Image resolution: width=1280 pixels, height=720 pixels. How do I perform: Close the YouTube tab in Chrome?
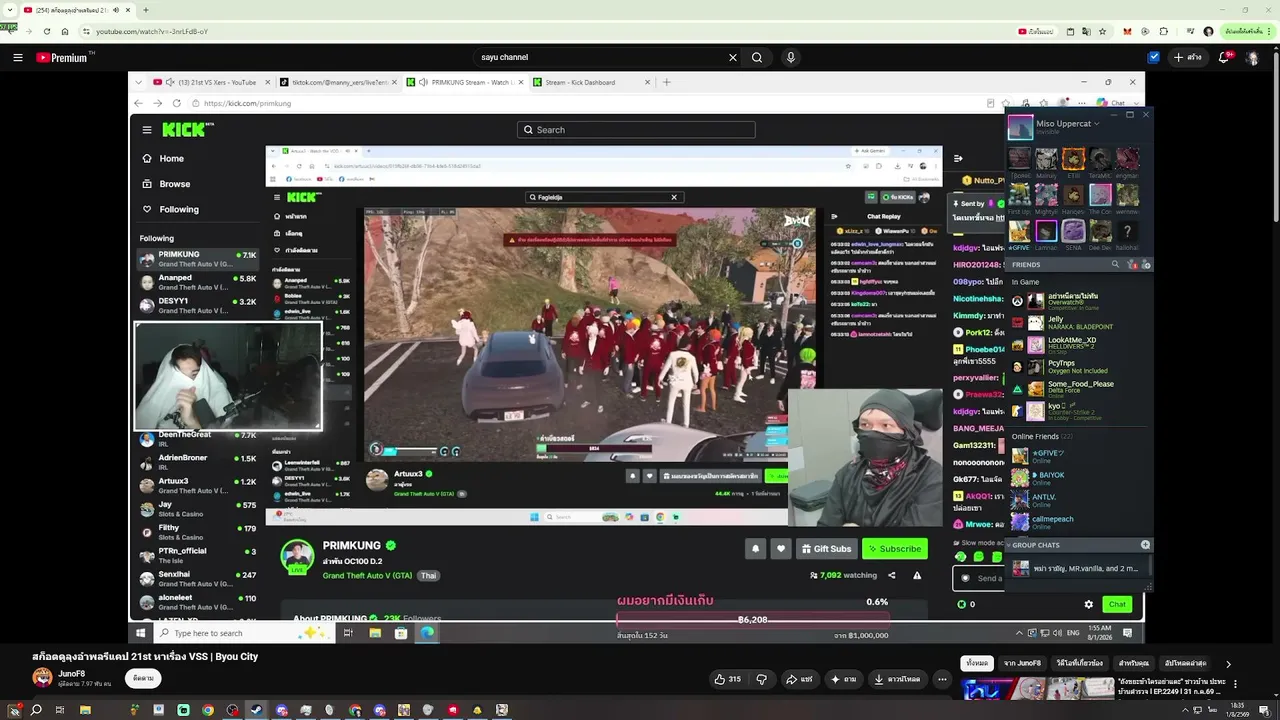129,10
